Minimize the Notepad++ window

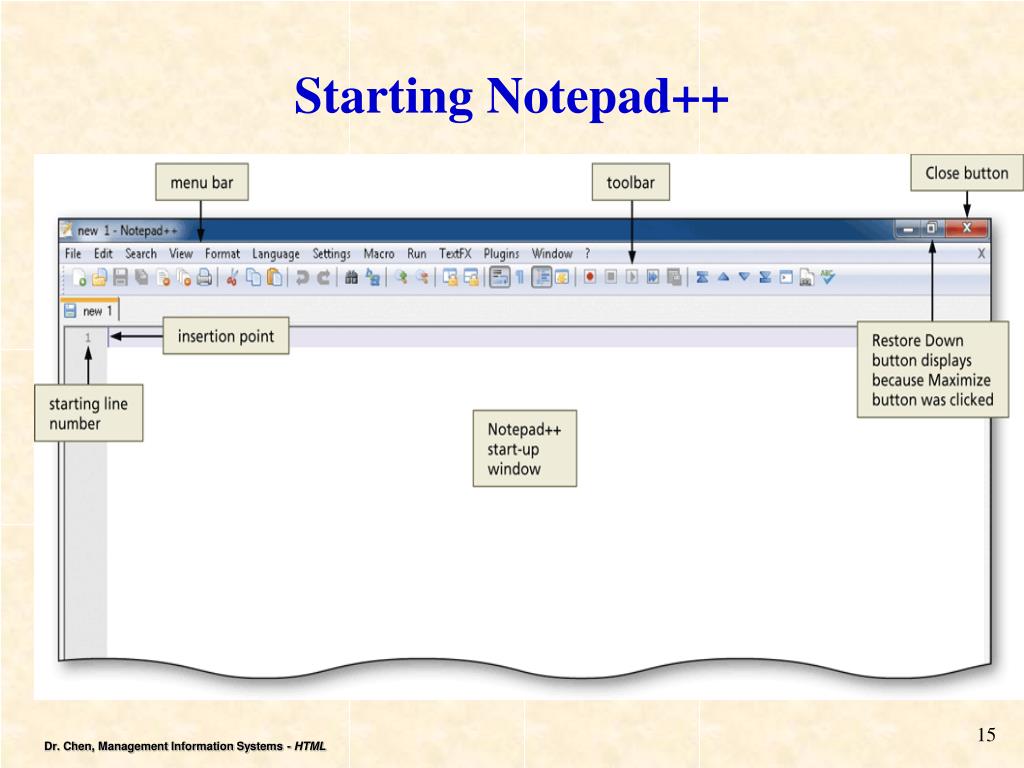[x=908, y=229]
